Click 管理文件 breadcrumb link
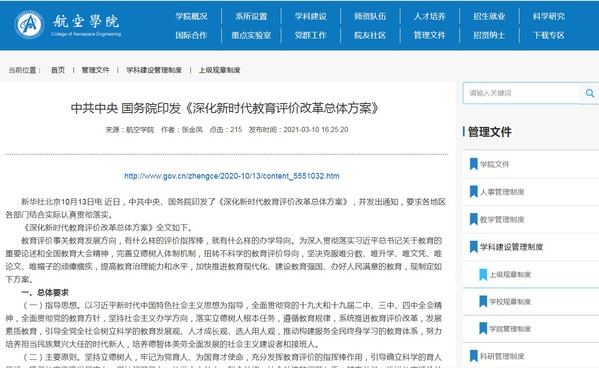 (x=96, y=70)
